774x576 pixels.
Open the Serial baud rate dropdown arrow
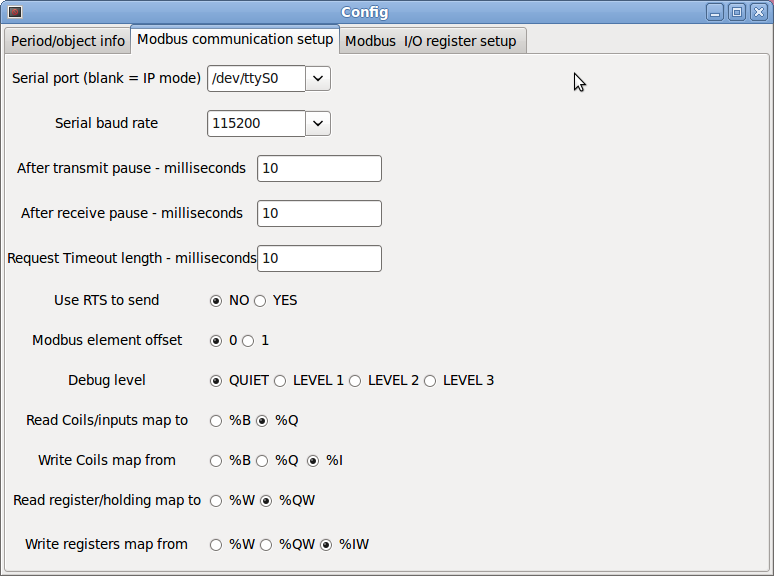[x=318, y=123]
